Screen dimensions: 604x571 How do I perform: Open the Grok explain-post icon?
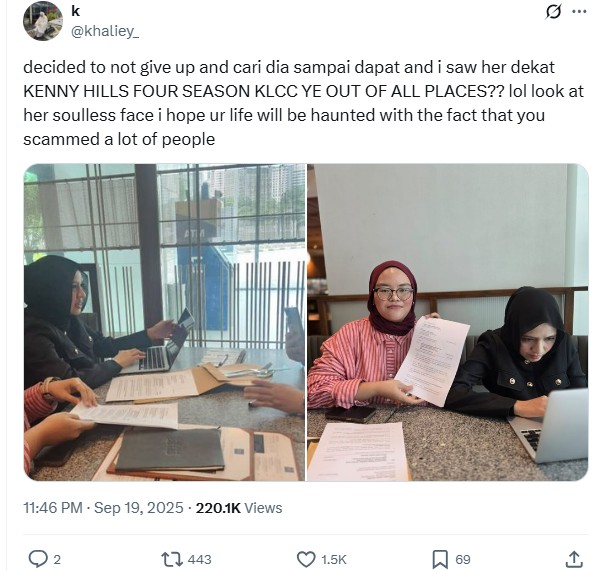pos(553,12)
